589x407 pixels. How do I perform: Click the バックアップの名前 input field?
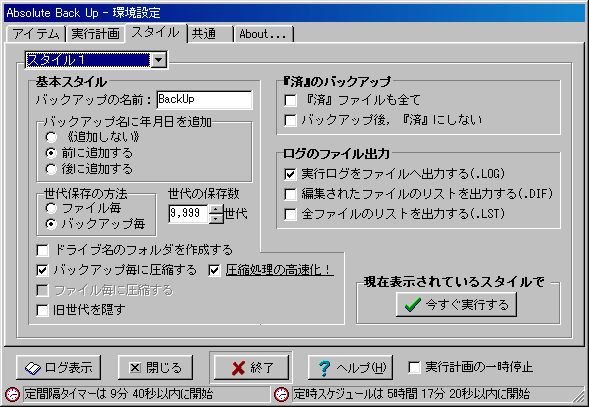[x=204, y=100]
